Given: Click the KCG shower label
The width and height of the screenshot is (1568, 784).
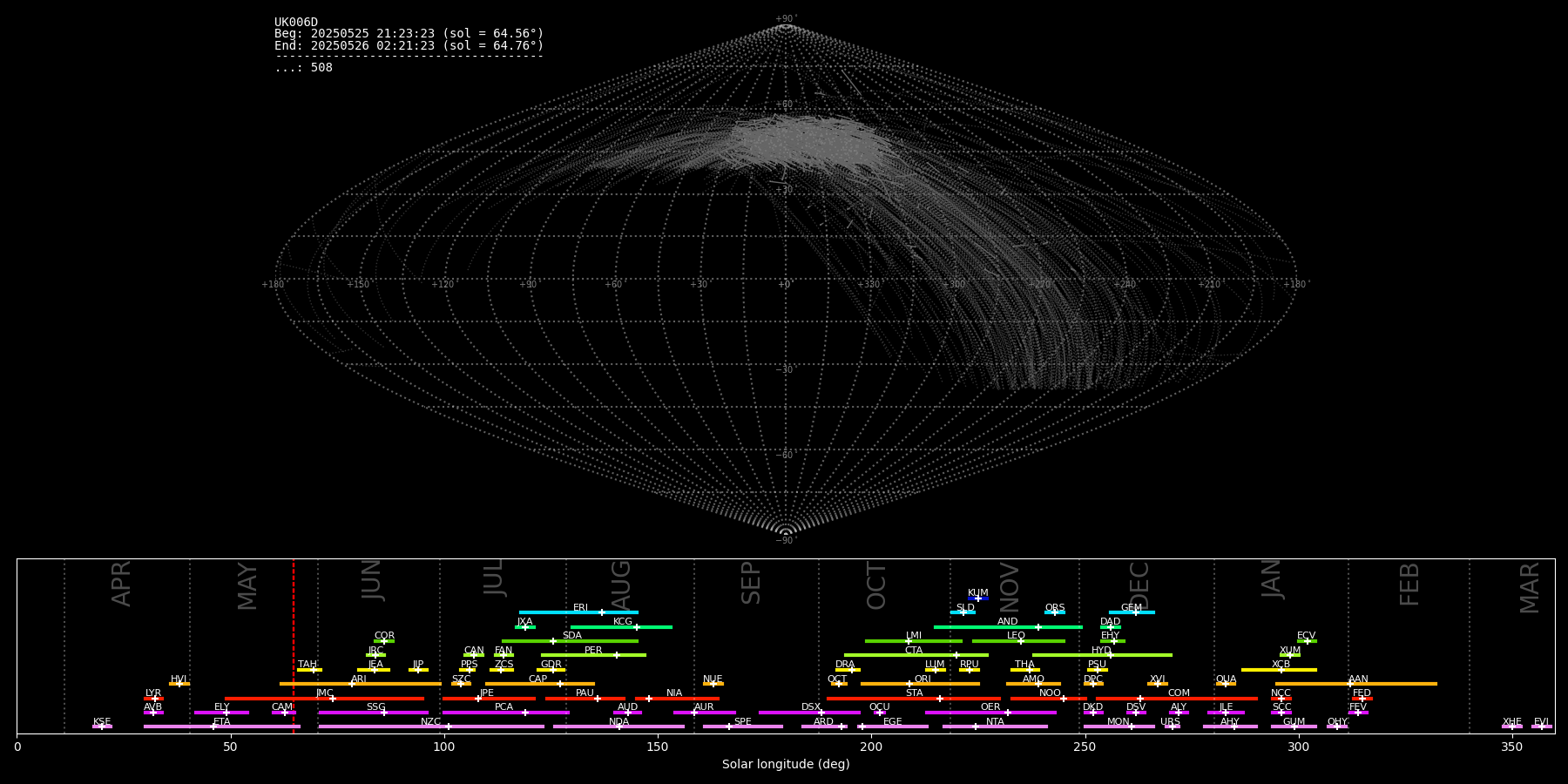Looking at the screenshot, I should (623, 622).
